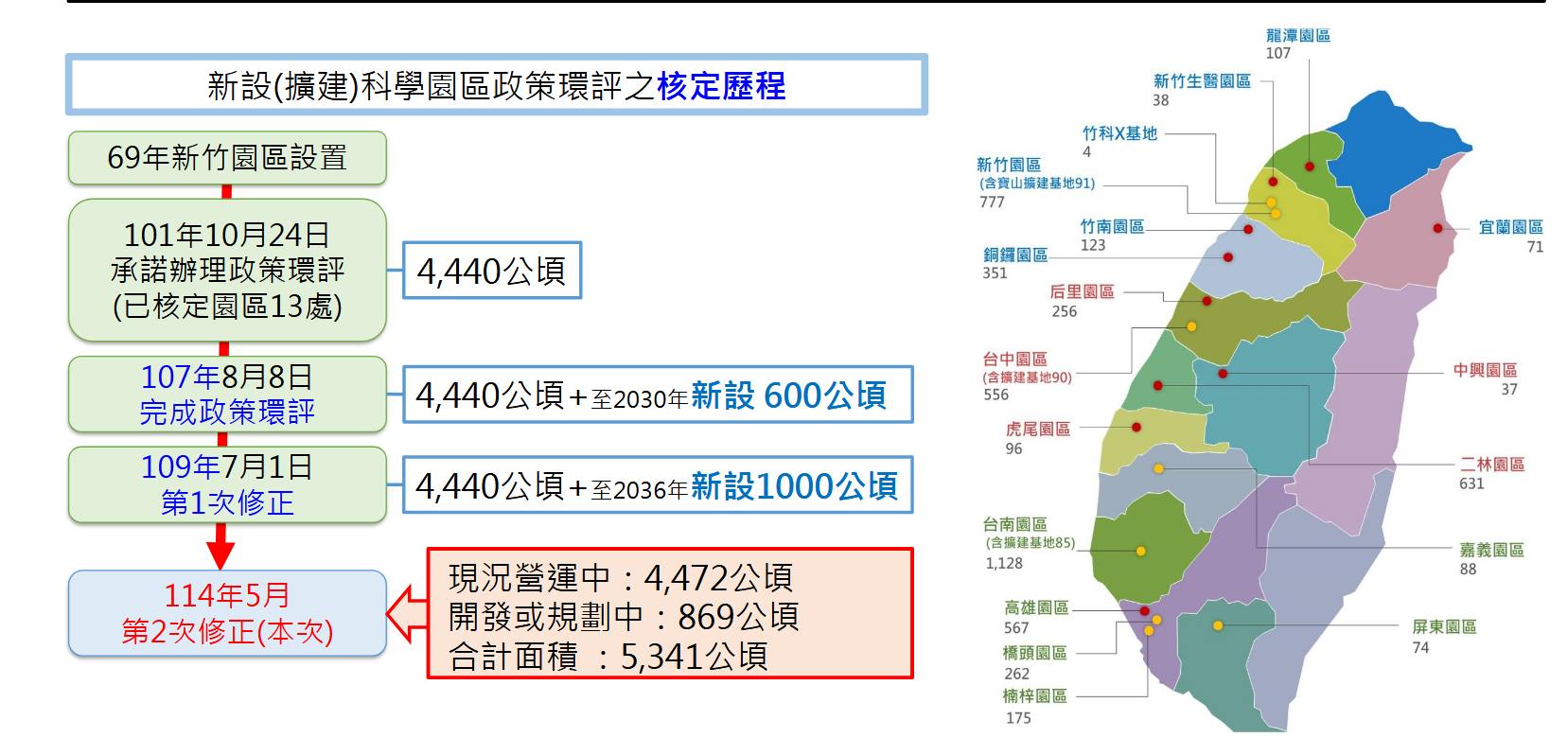Click the red downward arrow above 114年5月
This screenshot has width=1568, height=738.
click(221, 547)
